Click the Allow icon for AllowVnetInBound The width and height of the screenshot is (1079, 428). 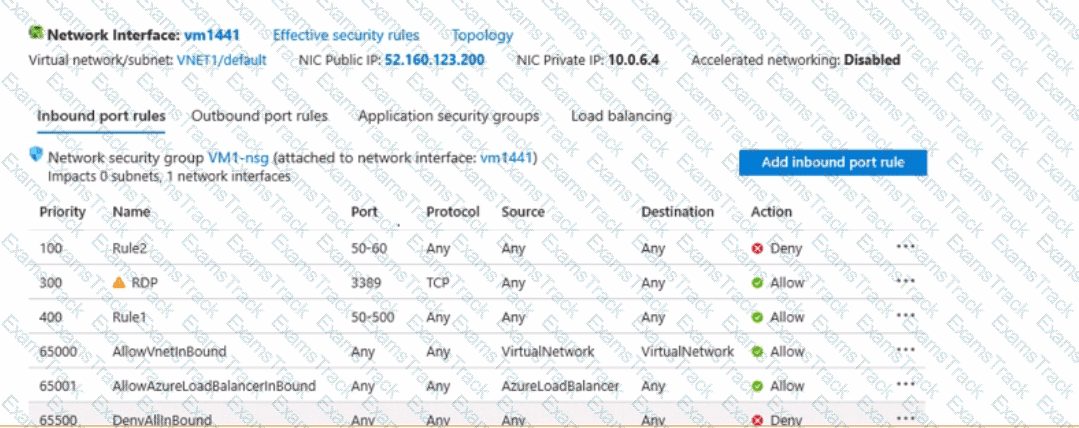tap(757, 352)
